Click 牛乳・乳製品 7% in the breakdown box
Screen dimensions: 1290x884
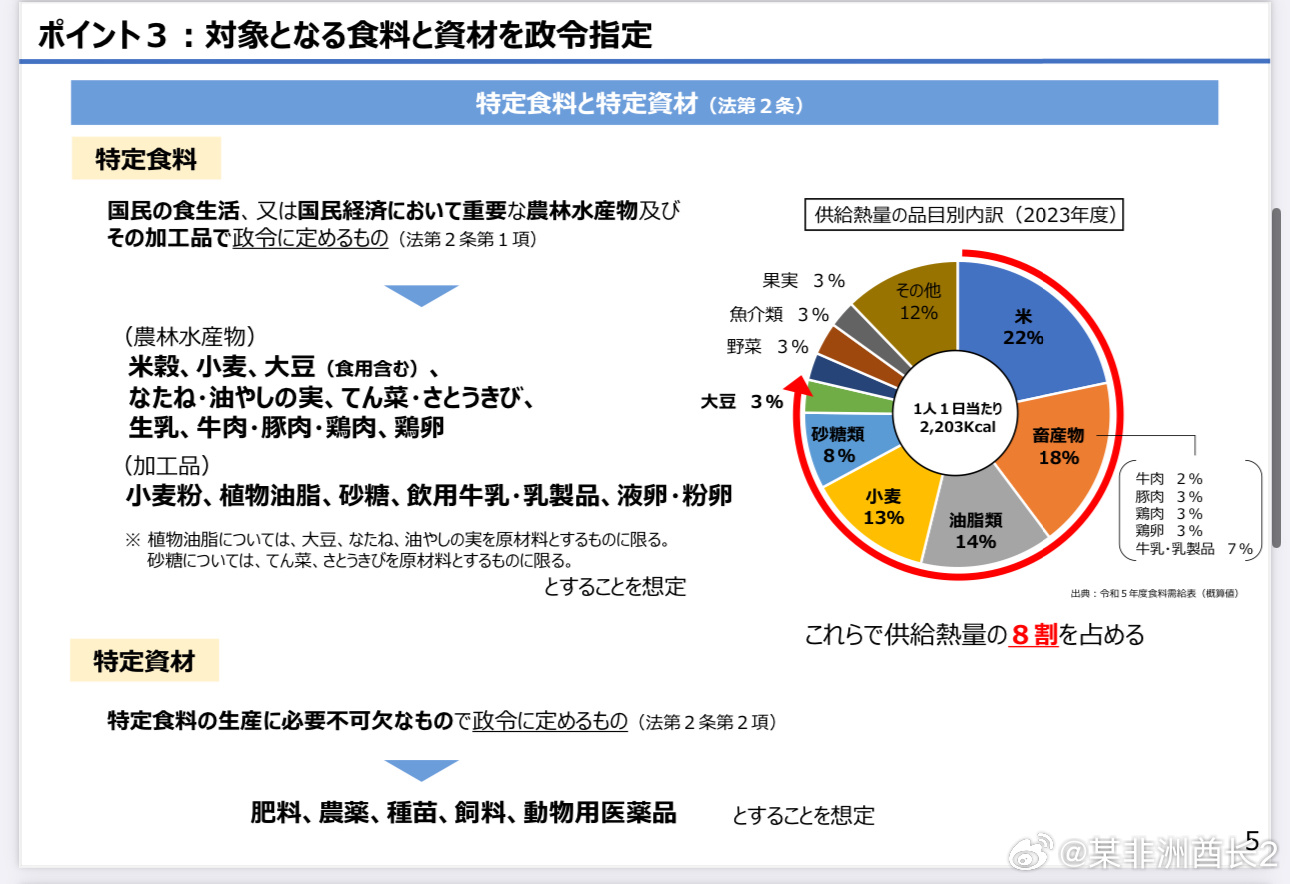click(x=1193, y=548)
